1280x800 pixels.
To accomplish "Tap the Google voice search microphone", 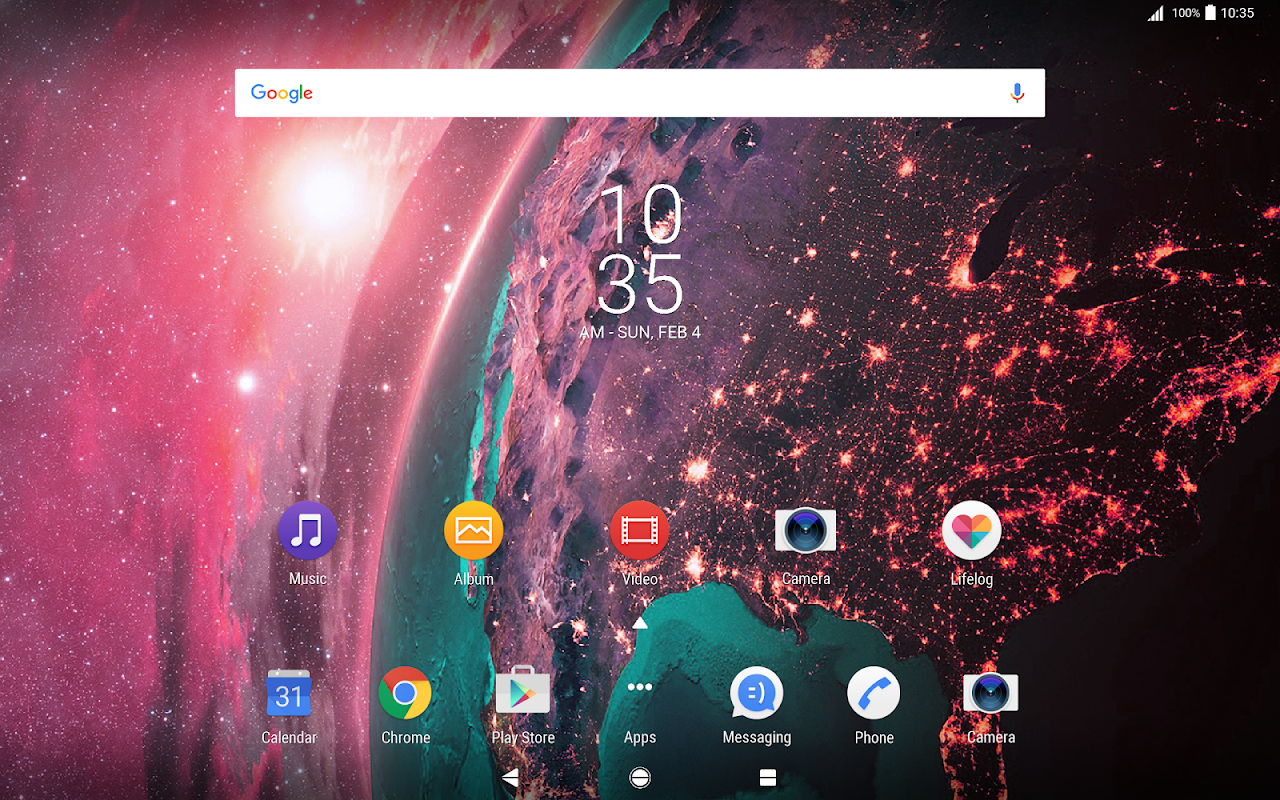I will click(x=1017, y=93).
